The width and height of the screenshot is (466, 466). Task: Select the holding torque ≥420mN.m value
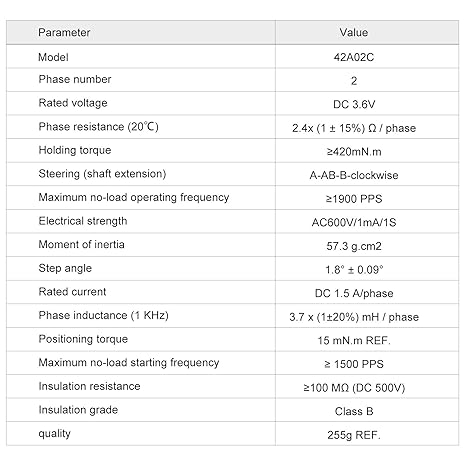coord(354,152)
